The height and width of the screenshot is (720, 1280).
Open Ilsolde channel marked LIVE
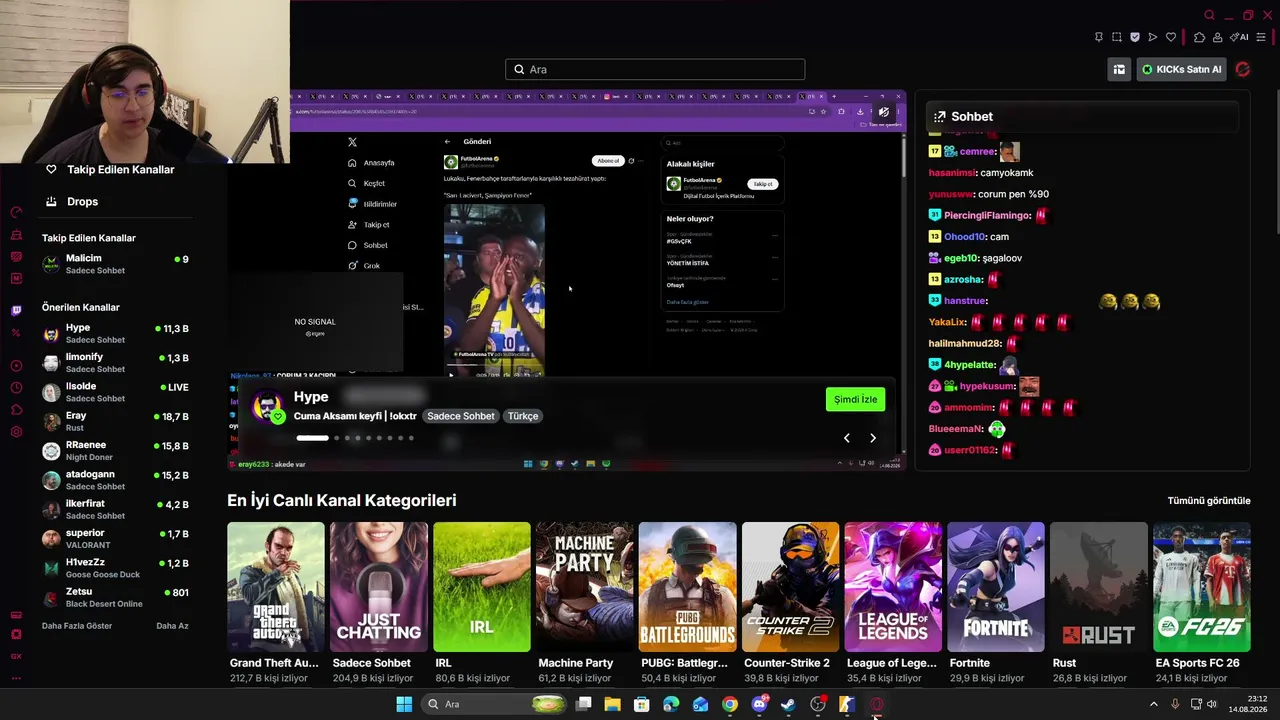tap(115, 392)
